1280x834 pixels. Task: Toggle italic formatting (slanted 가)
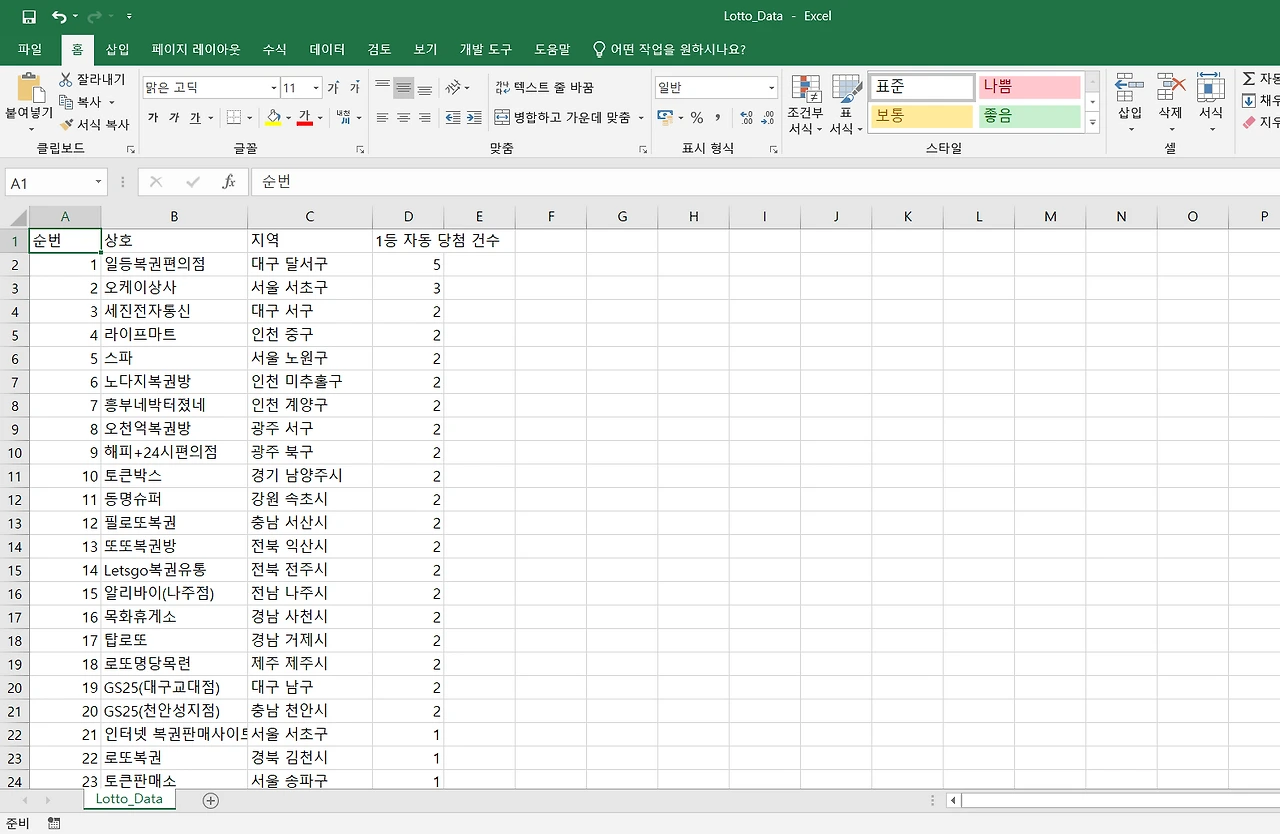(x=174, y=118)
